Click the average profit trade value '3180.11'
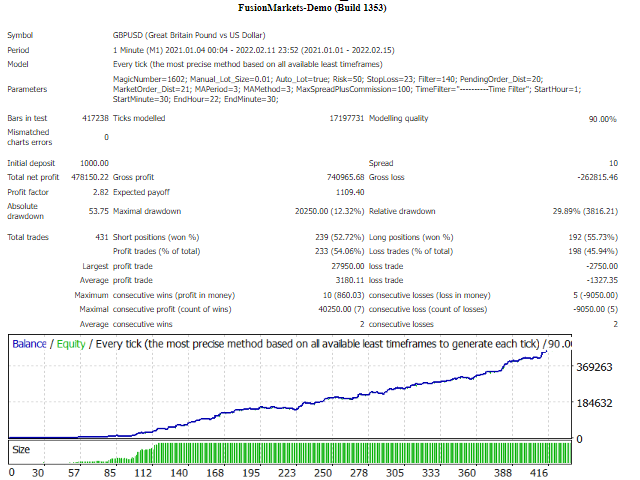Image resolution: width=640 pixels, height=480 pixels. click(x=350, y=280)
